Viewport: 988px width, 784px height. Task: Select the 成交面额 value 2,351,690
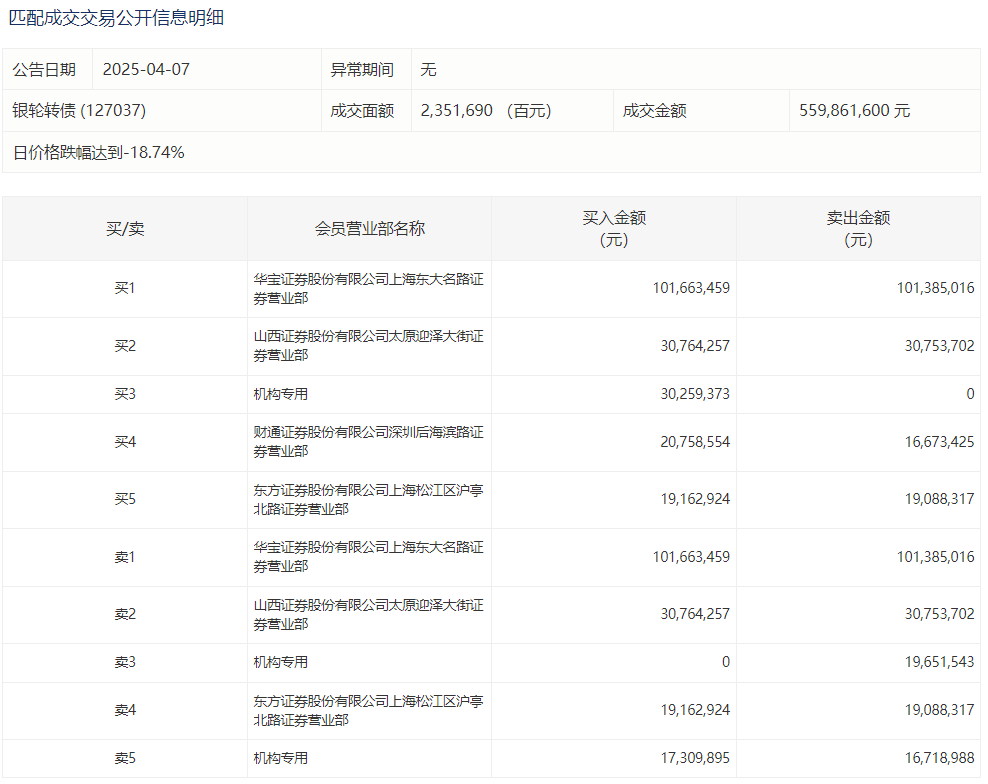457,111
